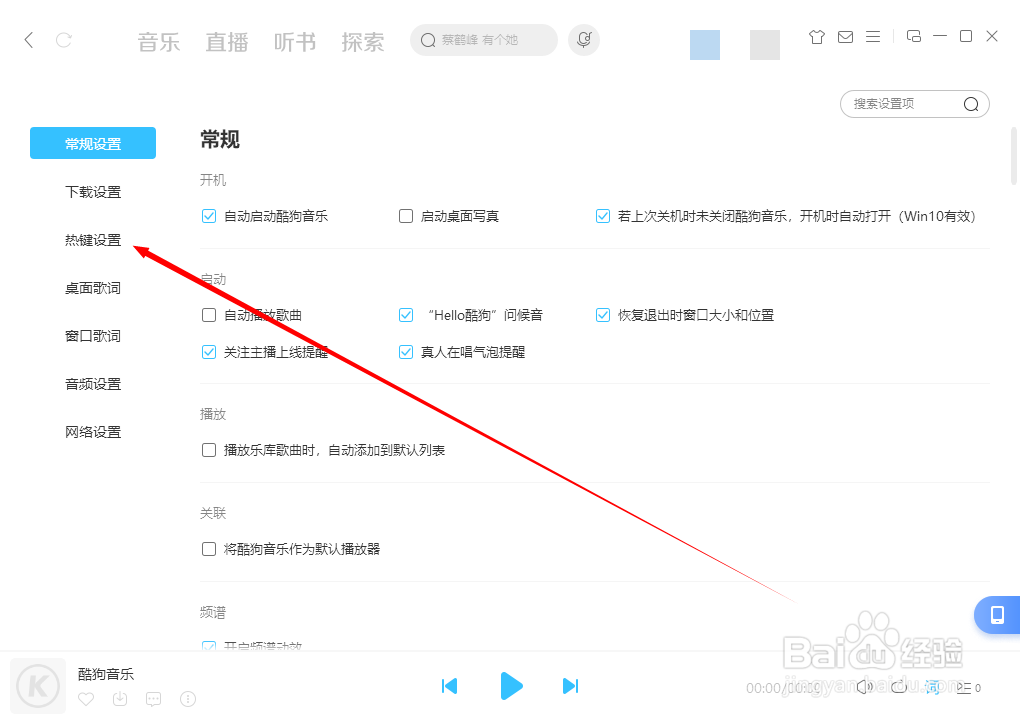Go back using the left arrow

coord(29,40)
